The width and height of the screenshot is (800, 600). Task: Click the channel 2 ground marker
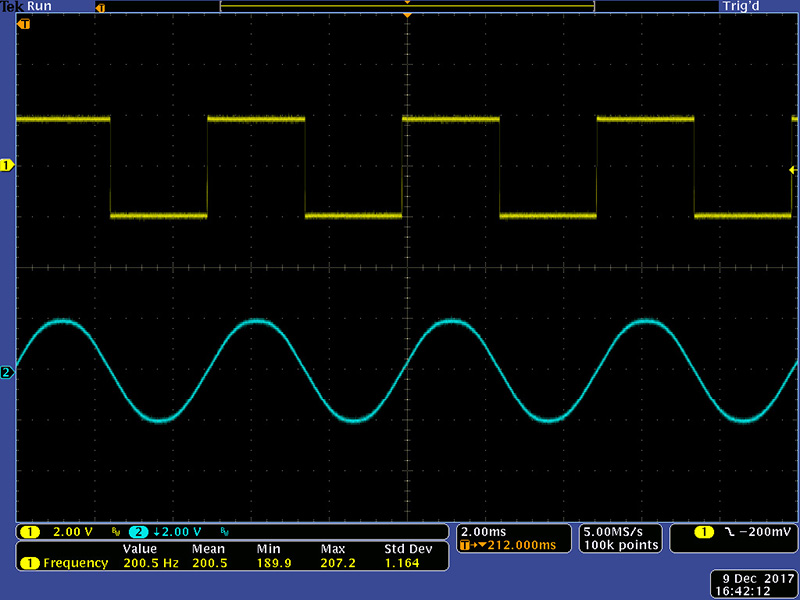[x=7, y=373]
